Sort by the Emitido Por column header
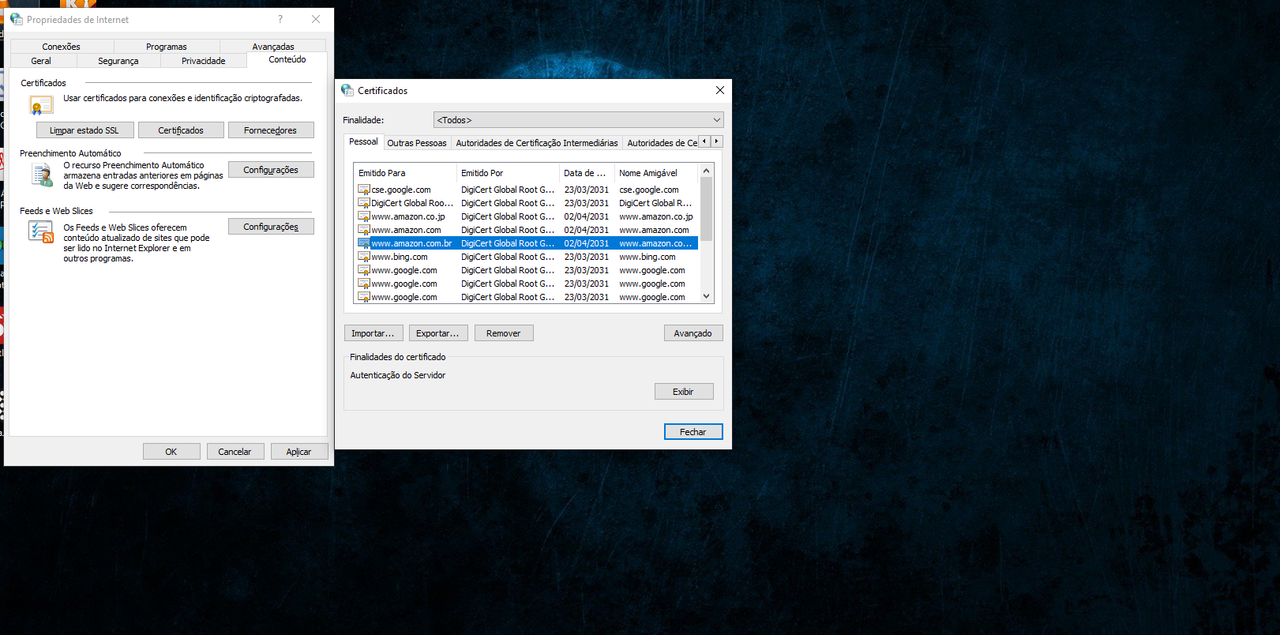 pos(508,173)
